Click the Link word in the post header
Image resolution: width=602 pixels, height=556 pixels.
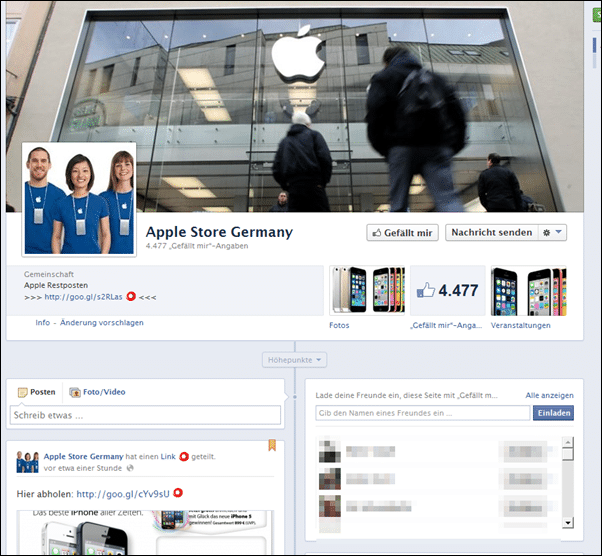[x=168, y=457]
